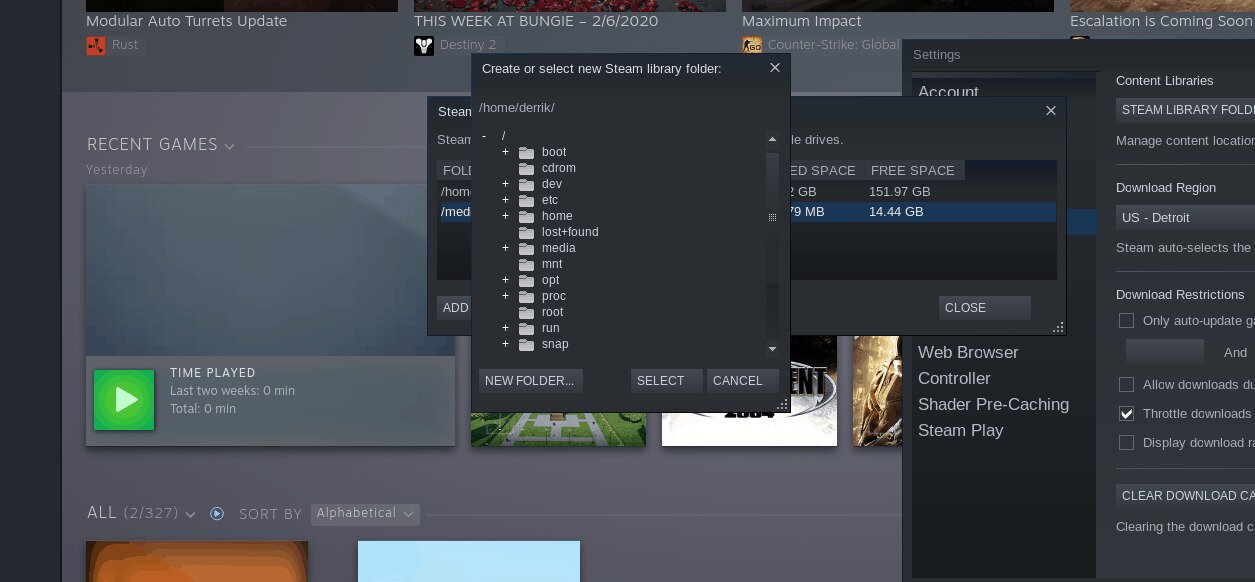Image resolution: width=1255 pixels, height=582 pixels.
Task: Click the Destiny 2 game icon
Action: [x=424, y=44]
